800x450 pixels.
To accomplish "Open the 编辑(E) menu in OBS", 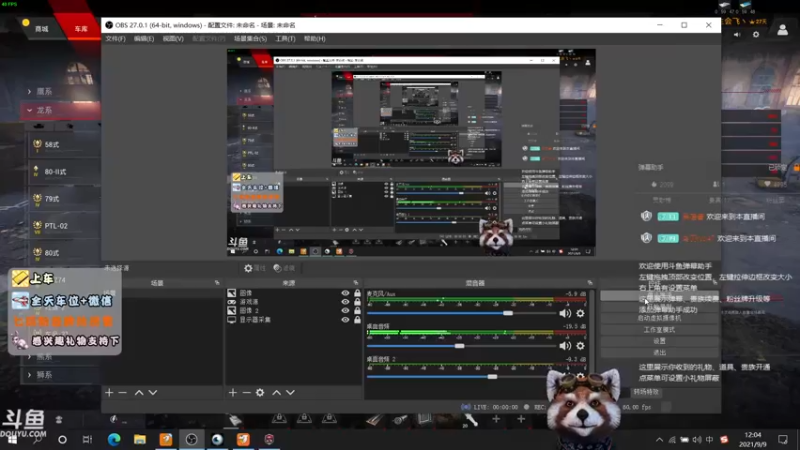I will click(x=144, y=39).
